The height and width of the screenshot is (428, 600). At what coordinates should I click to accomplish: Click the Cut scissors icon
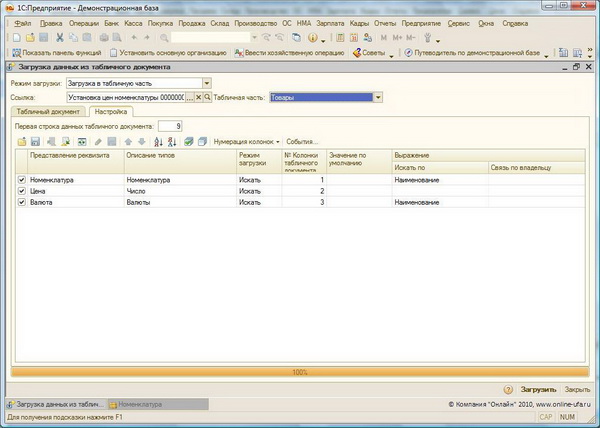click(60, 37)
